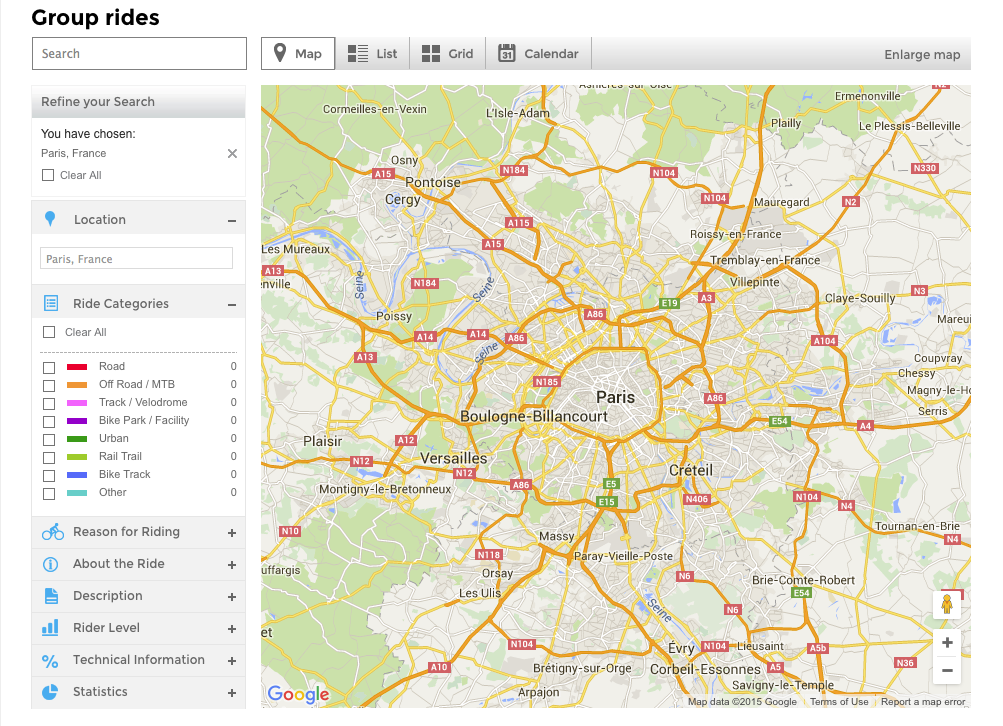This screenshot has width=1003, height=726.
Task: Expand the About the Ride section
Action: [232, 565]
